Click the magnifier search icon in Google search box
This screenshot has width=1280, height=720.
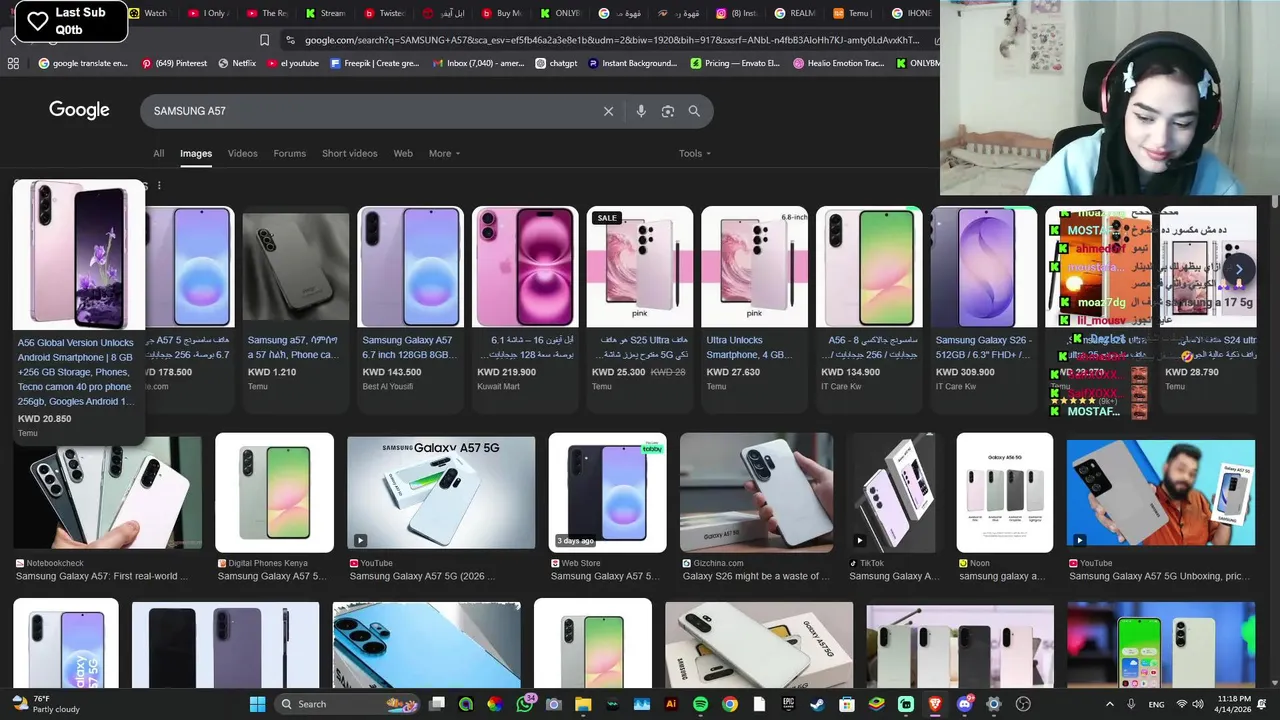694,111
